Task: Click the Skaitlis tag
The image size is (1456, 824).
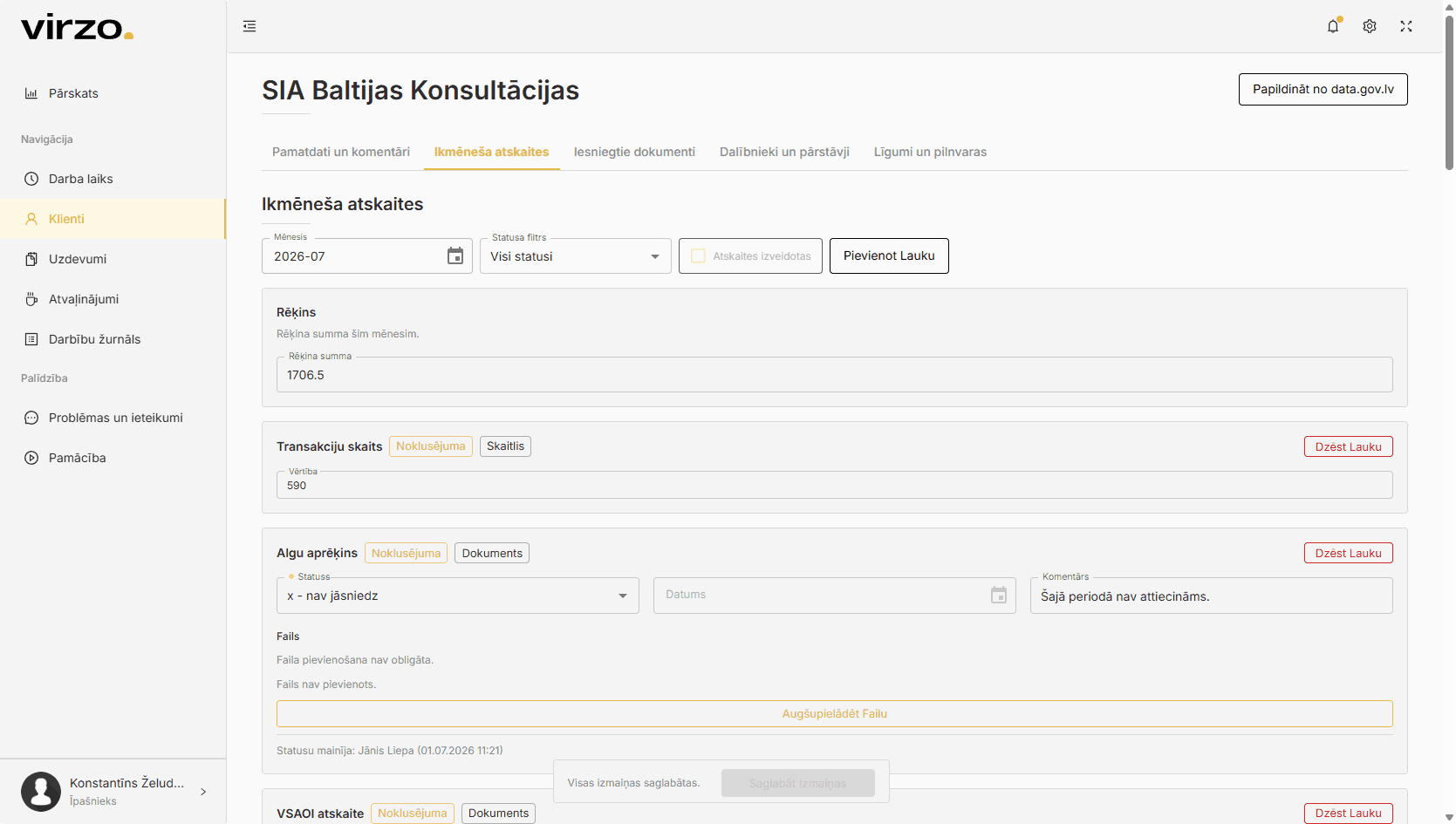Action: [x=505, y=446]
